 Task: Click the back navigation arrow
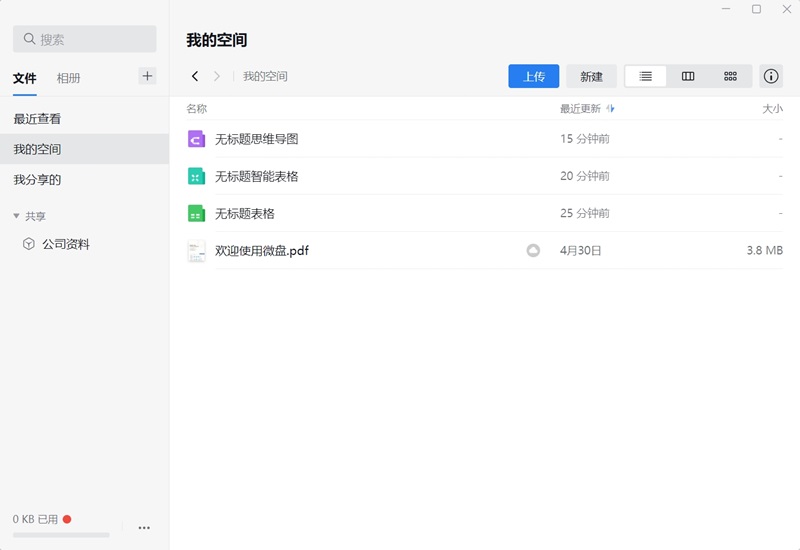pos(195,76)
